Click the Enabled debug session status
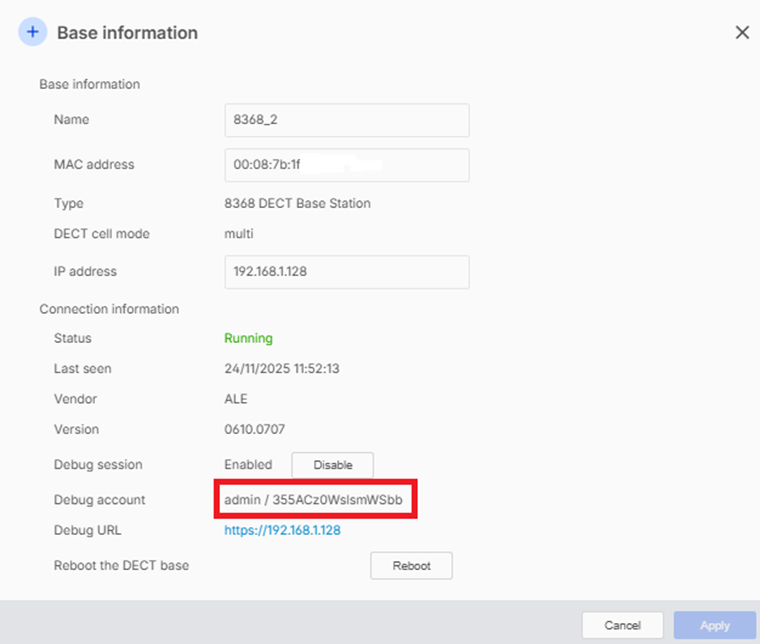 click(x=247, y=465)
